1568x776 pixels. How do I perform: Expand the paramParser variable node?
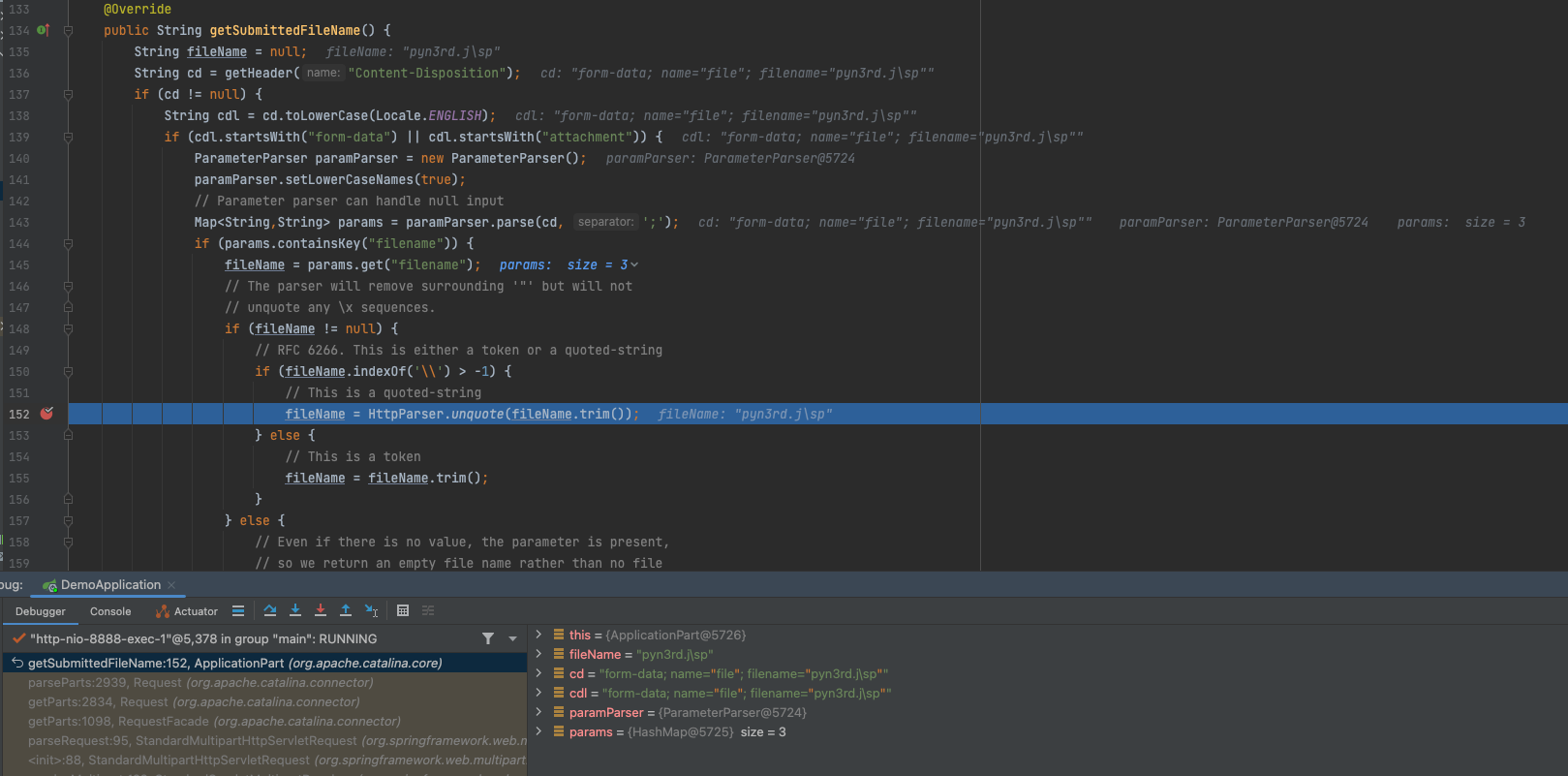click(x=539, y=712)
